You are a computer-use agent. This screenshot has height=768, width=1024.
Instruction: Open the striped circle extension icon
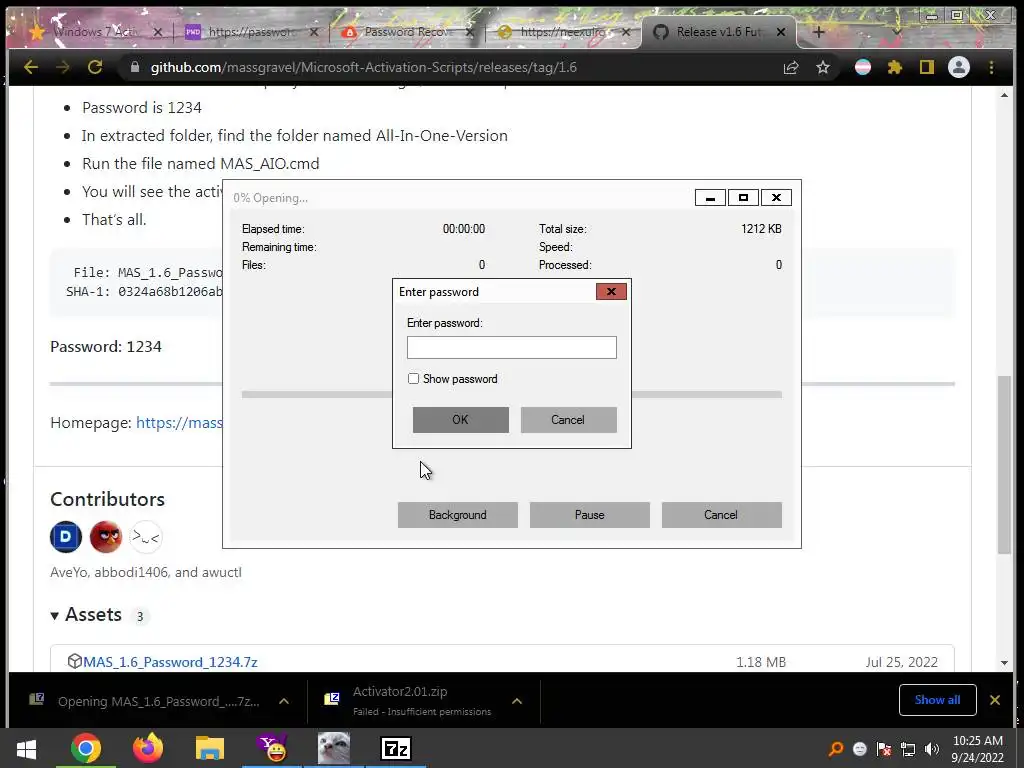(863, 67)
